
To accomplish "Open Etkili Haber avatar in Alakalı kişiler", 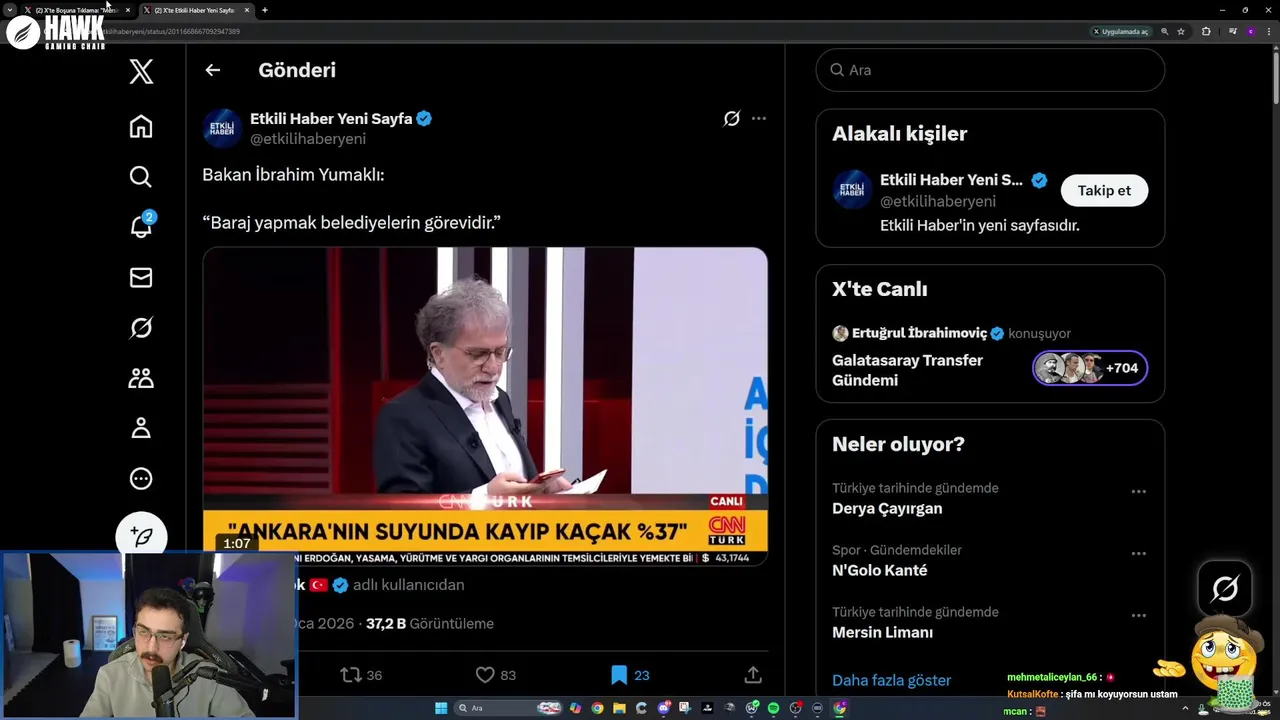I will coord(852,190).
